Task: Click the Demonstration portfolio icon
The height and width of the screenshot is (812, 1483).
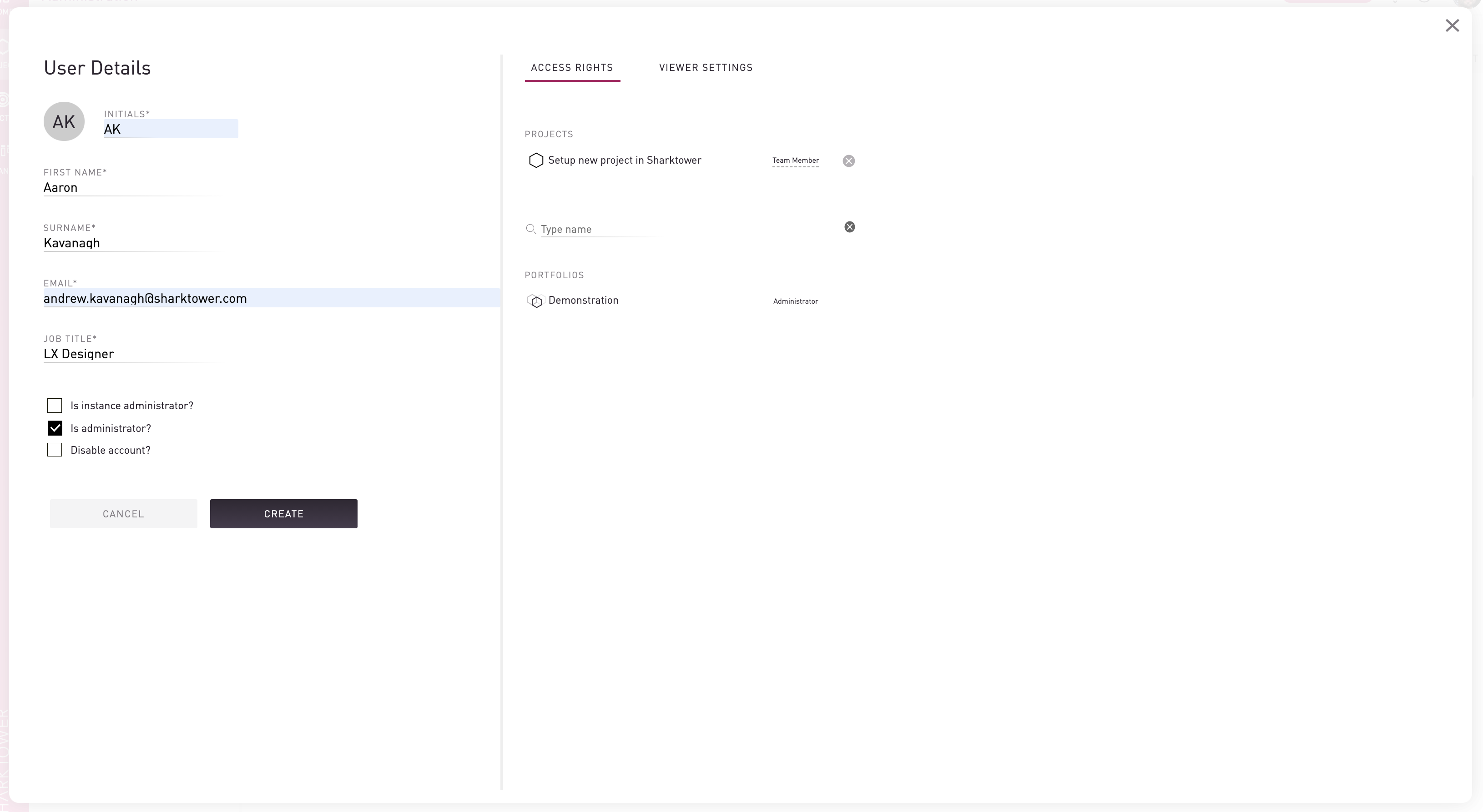Action: point(535,301)
